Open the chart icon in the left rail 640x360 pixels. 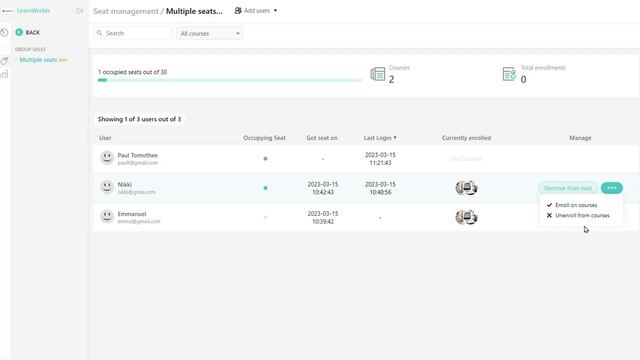pyautogui.click(x=4, y=74)
